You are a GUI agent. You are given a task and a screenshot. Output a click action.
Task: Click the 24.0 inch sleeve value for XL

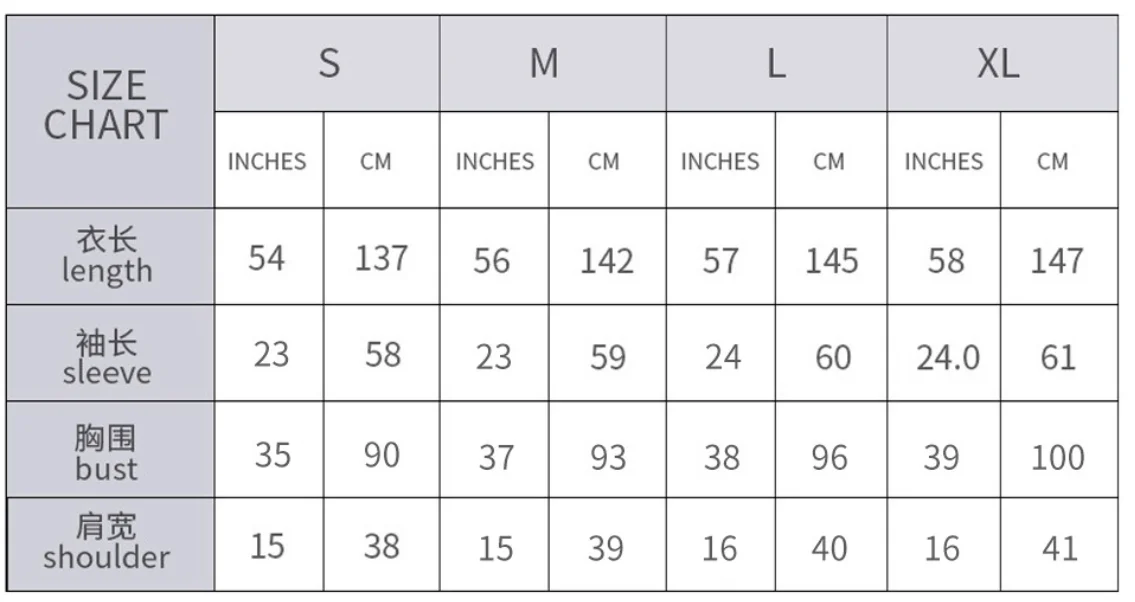click(947, 357)
